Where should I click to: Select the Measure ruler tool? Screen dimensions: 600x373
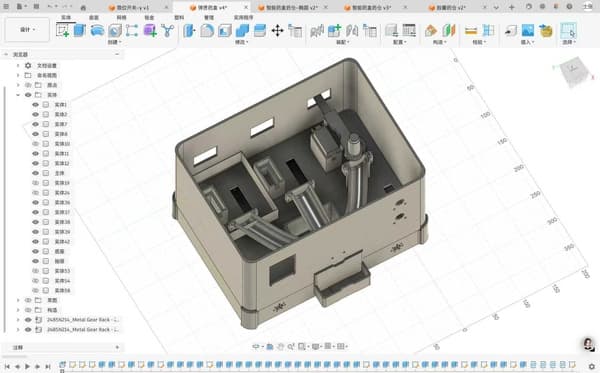tap(471, 30)
